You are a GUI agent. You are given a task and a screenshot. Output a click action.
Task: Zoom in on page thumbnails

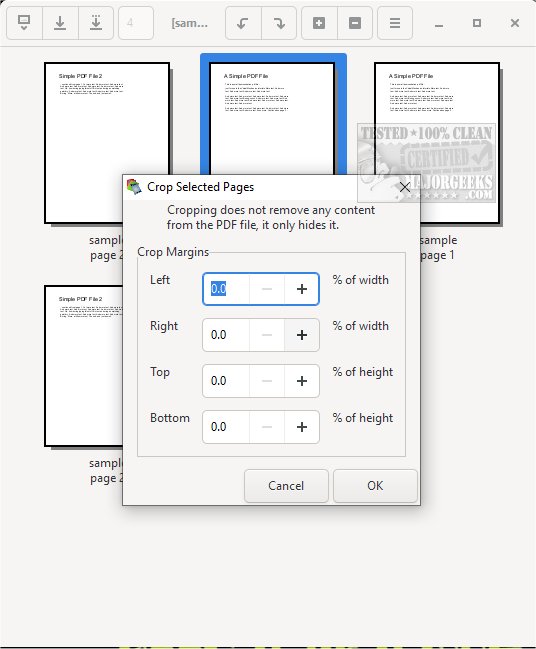point(319,23)
